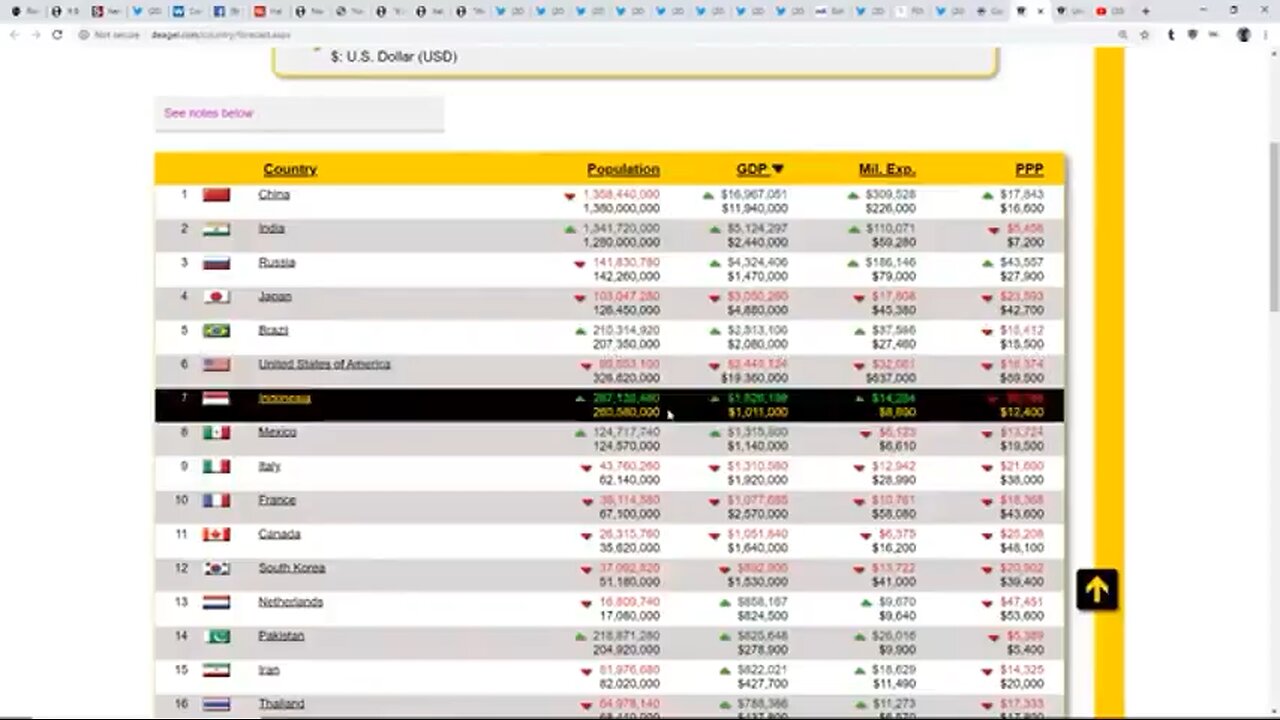
Task: Open the See notes below link
Action: (209, 113)
